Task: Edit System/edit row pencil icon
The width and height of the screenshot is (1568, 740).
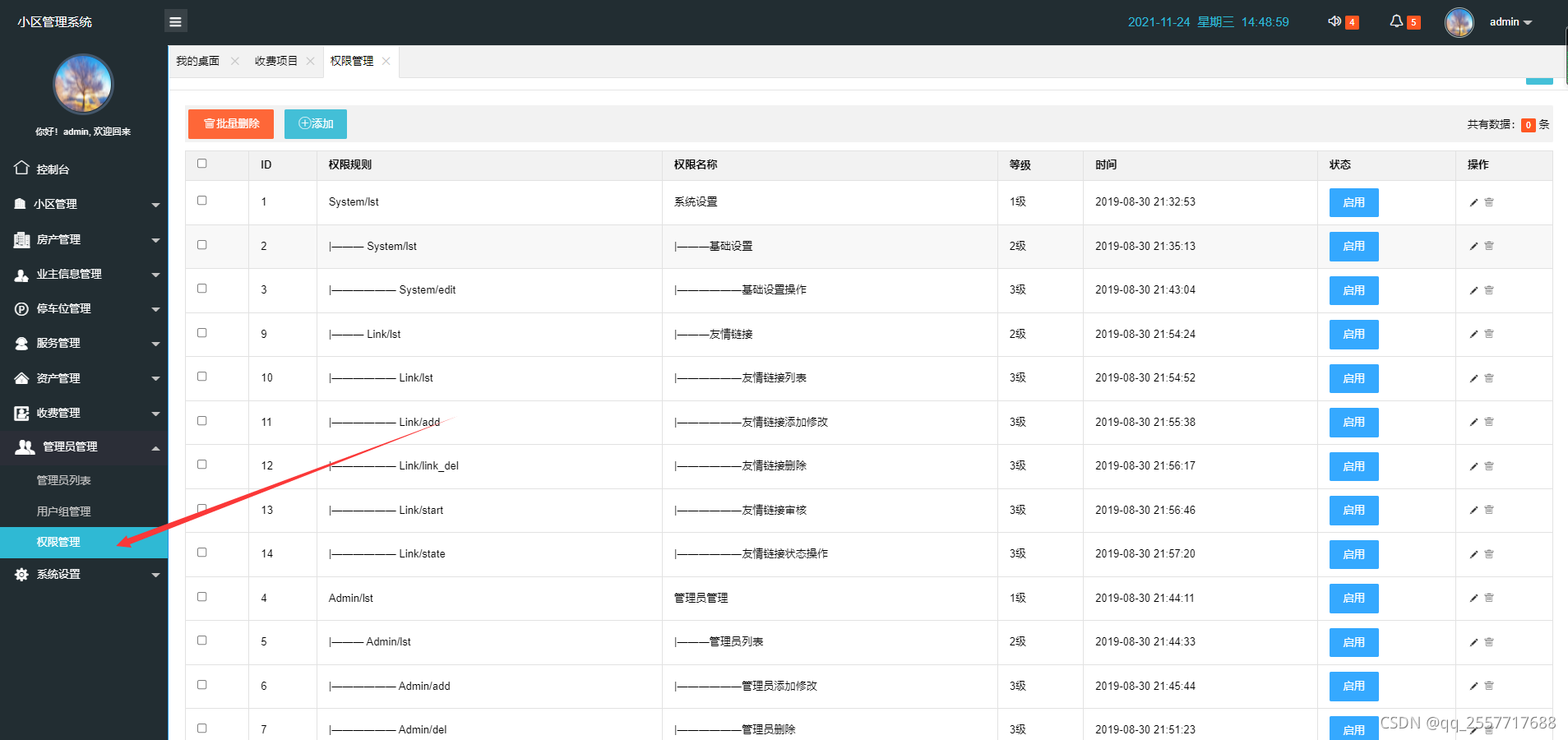Action: coord(1473,290)
